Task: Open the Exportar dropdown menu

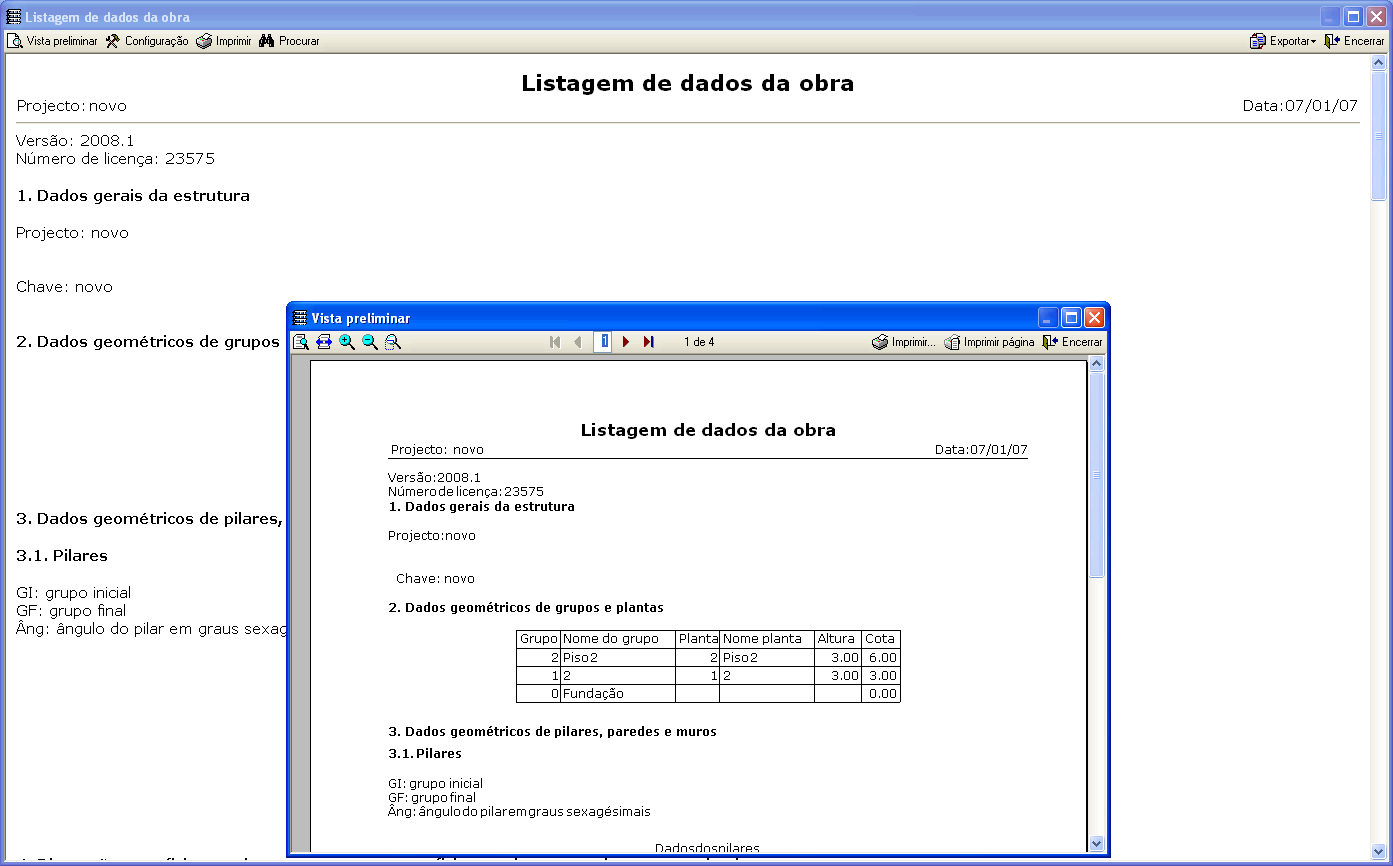Action: [1283, 41]
